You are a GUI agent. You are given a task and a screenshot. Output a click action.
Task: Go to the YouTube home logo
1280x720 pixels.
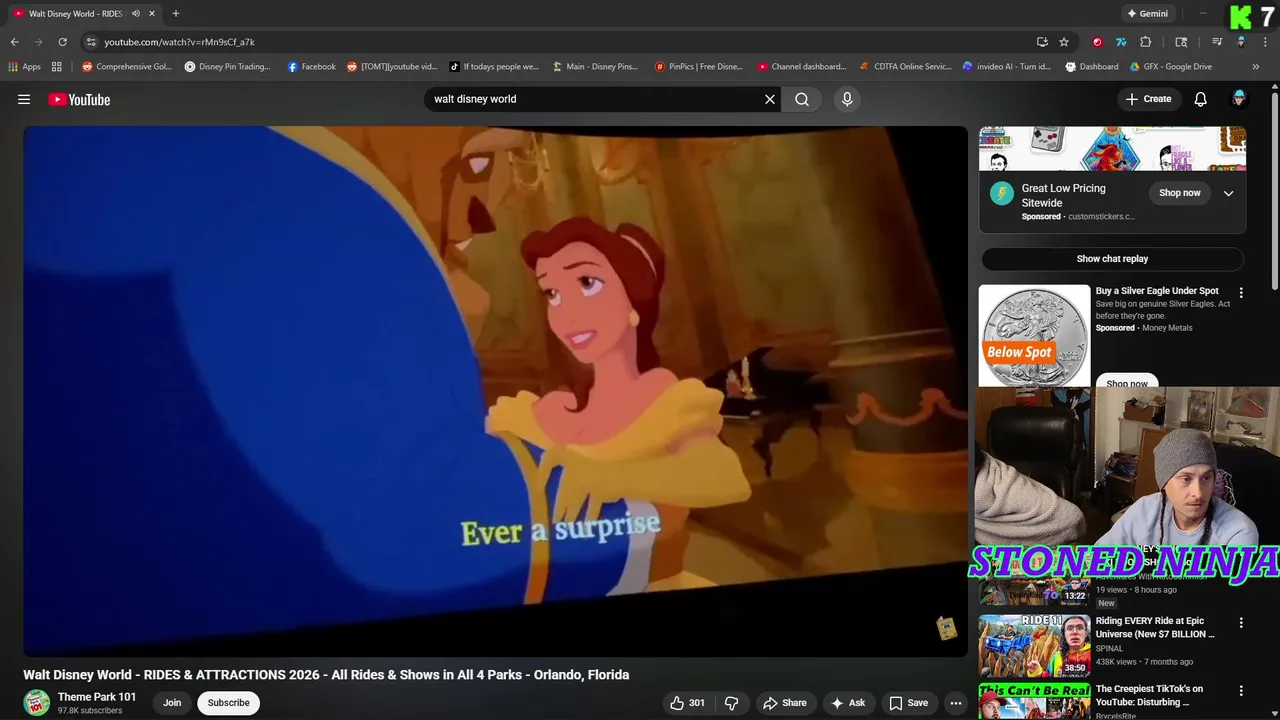click(79, 99)
